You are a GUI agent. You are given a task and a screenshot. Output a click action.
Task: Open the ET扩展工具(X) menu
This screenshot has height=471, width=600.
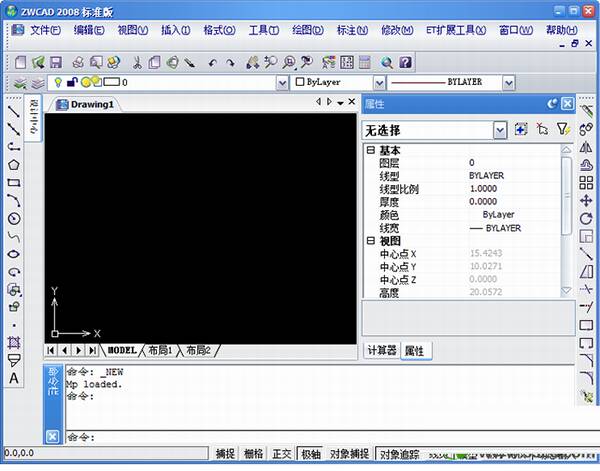coord(456,30)
